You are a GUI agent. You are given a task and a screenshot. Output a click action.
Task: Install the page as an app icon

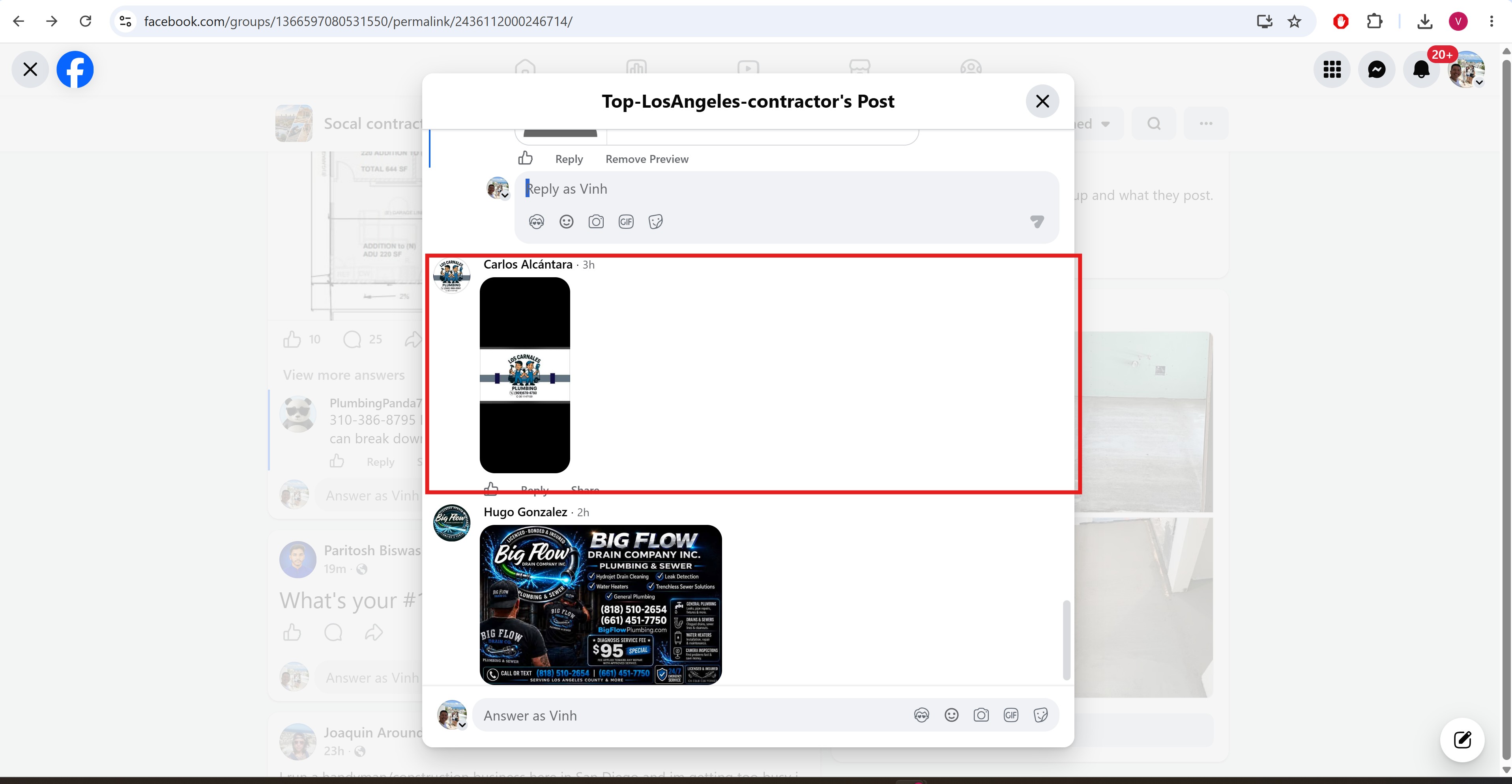(x=1264, y=21)
